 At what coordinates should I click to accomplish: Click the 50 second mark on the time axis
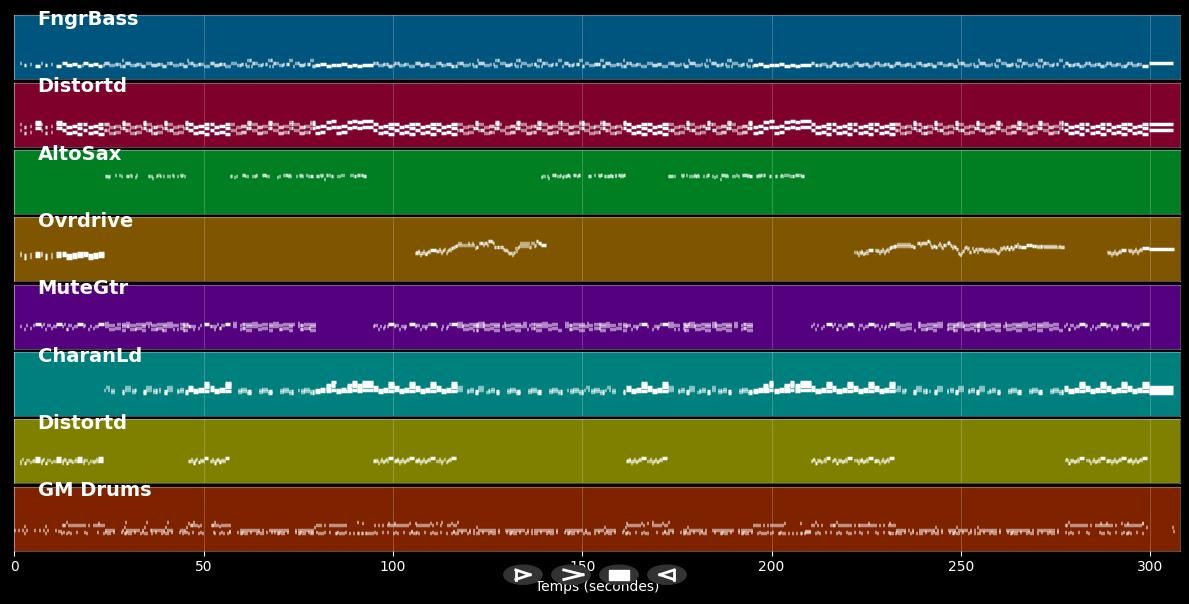click(204, 567)
